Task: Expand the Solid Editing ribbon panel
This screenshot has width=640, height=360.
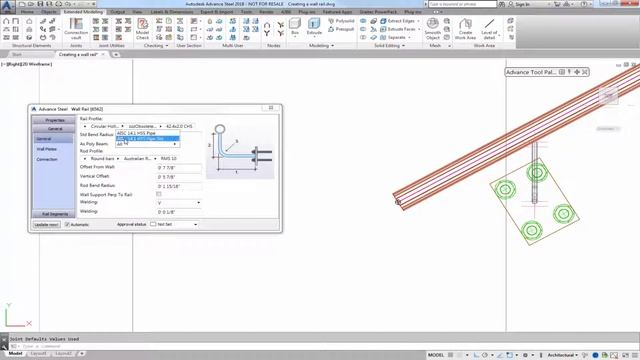Action: pos(389,46)
